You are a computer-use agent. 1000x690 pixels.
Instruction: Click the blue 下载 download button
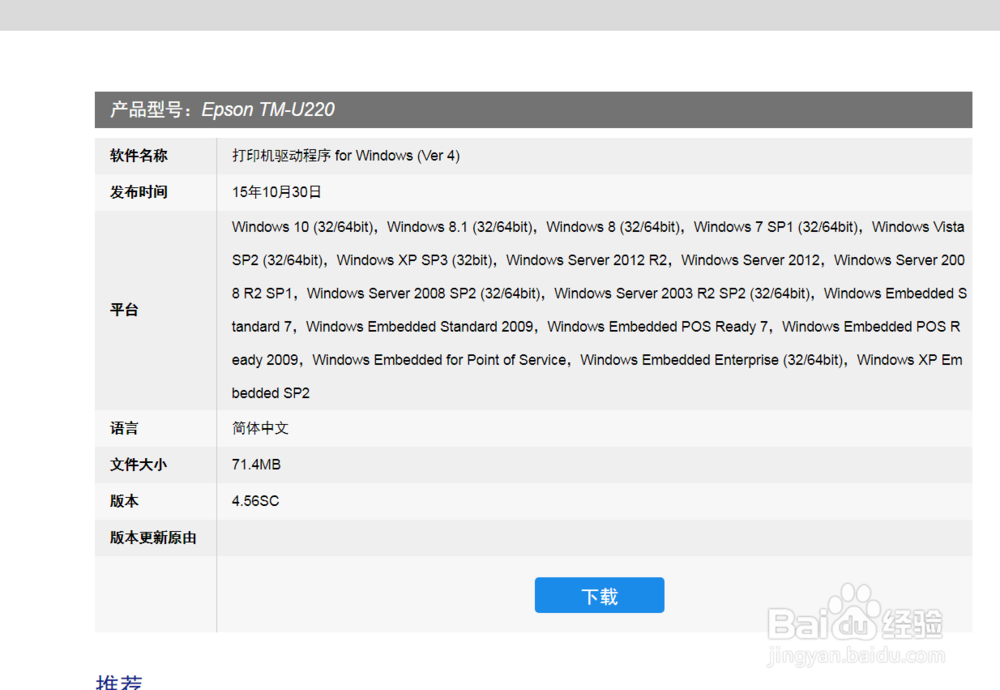coord(599,595)
